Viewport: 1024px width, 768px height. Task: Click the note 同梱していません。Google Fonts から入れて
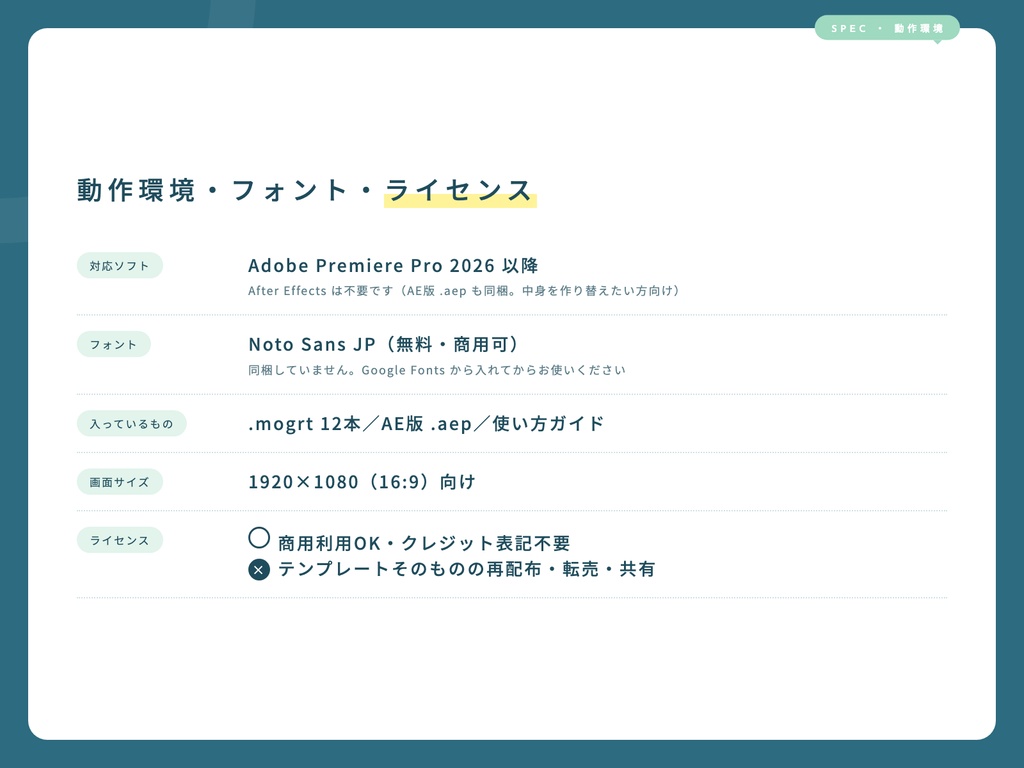pos(437,370)
